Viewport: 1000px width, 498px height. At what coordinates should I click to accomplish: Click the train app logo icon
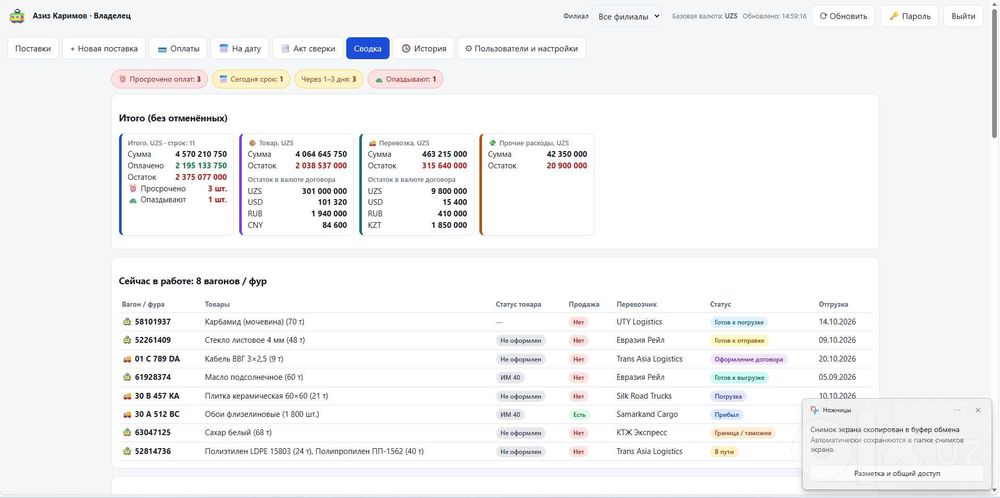click(17, 16)
